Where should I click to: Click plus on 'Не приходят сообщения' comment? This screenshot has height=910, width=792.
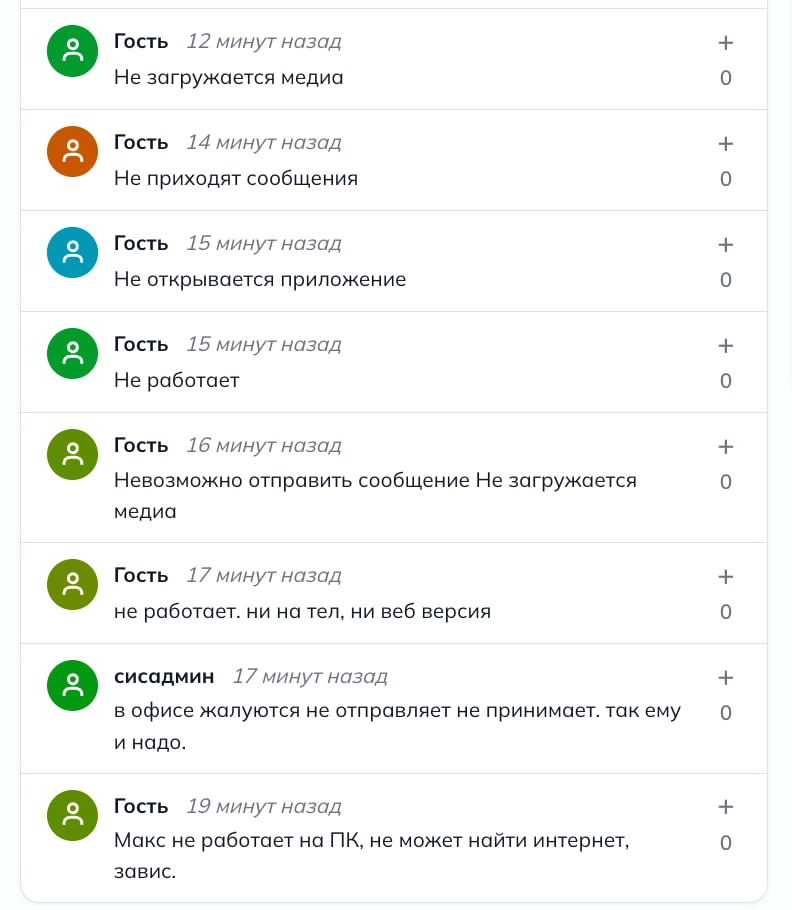[726, 144]
